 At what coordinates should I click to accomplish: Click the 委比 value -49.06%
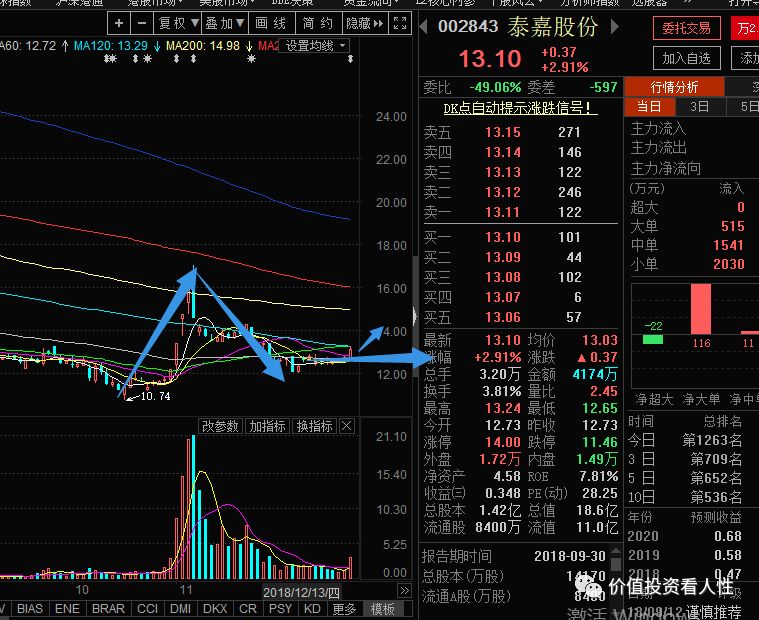click(x=495, y=87)
